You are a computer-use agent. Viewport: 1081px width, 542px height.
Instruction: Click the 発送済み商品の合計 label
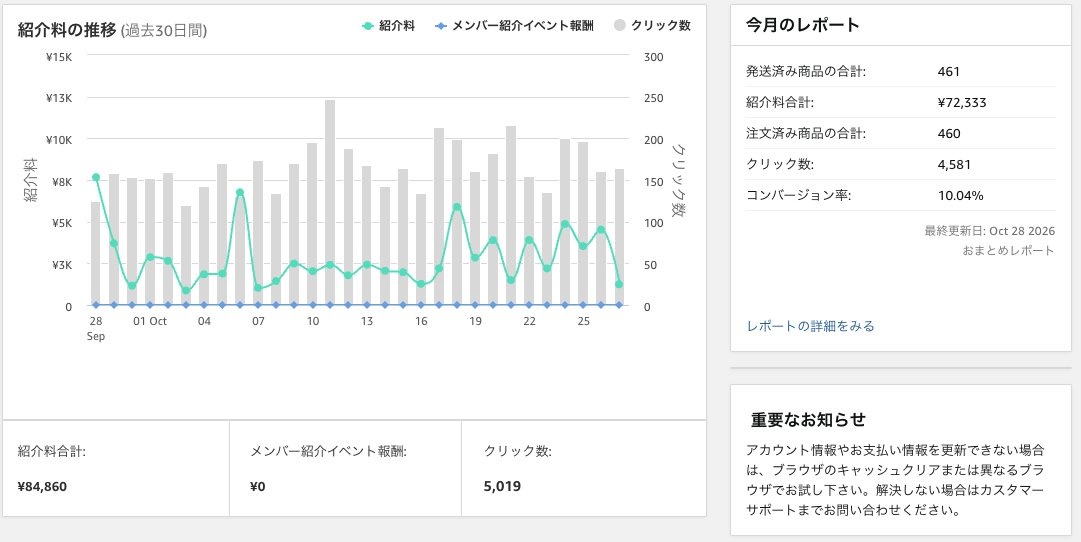coord(806,72)
